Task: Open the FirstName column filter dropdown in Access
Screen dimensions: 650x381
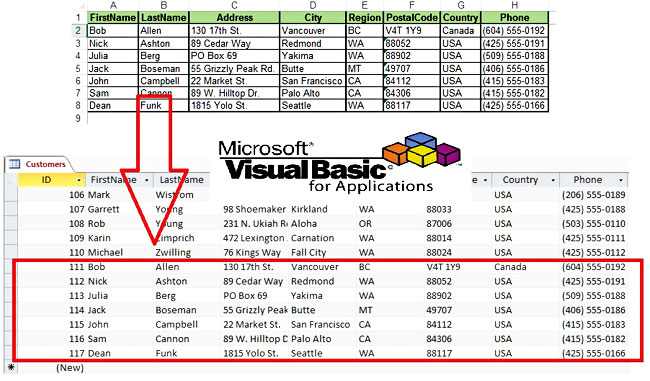Action: (x=146, y=180)
